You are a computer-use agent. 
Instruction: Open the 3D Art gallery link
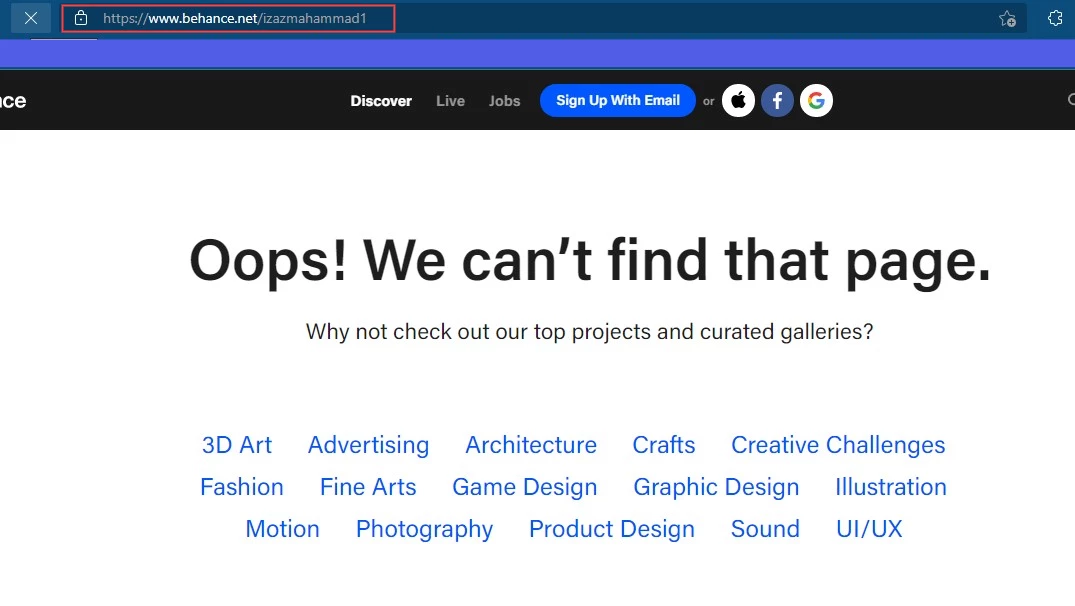[237, 445]
